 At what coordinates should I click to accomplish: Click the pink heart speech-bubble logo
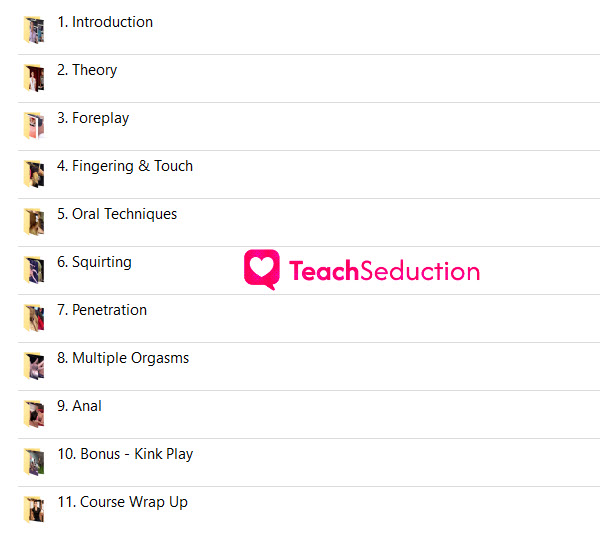point(262,269)
